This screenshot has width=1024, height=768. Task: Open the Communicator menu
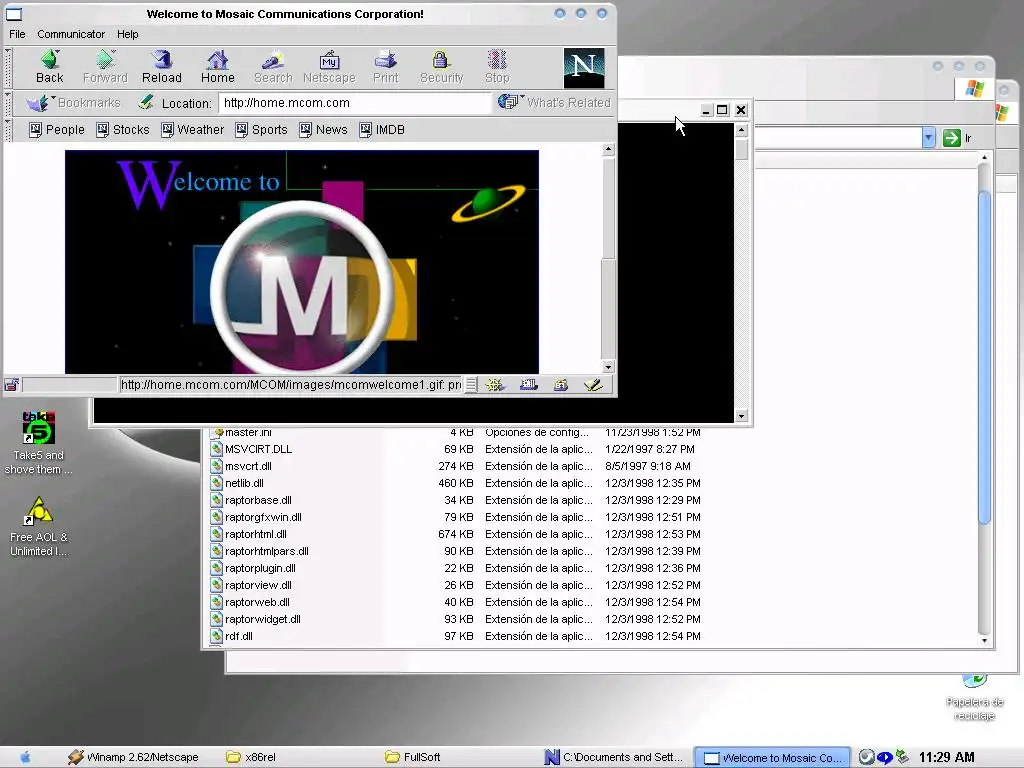click(71, 34)
